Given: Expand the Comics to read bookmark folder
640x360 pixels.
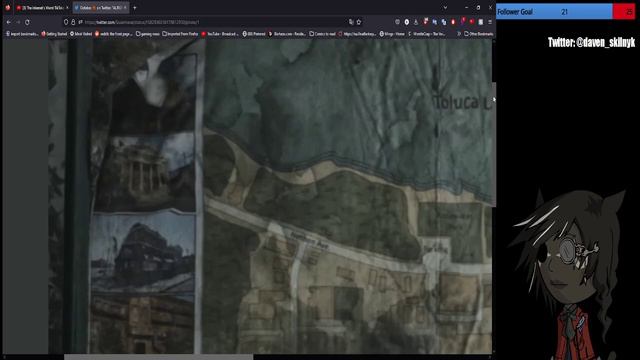Looking at the screenshot, I should point(322,34).
